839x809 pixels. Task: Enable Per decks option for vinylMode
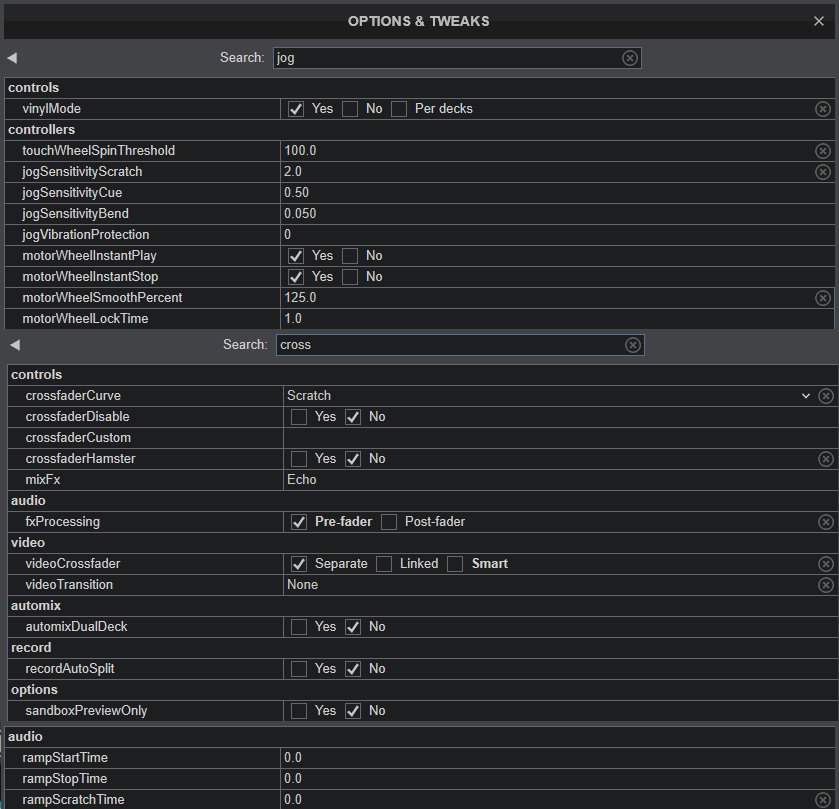pyautogui.click(x=399, y=109)
